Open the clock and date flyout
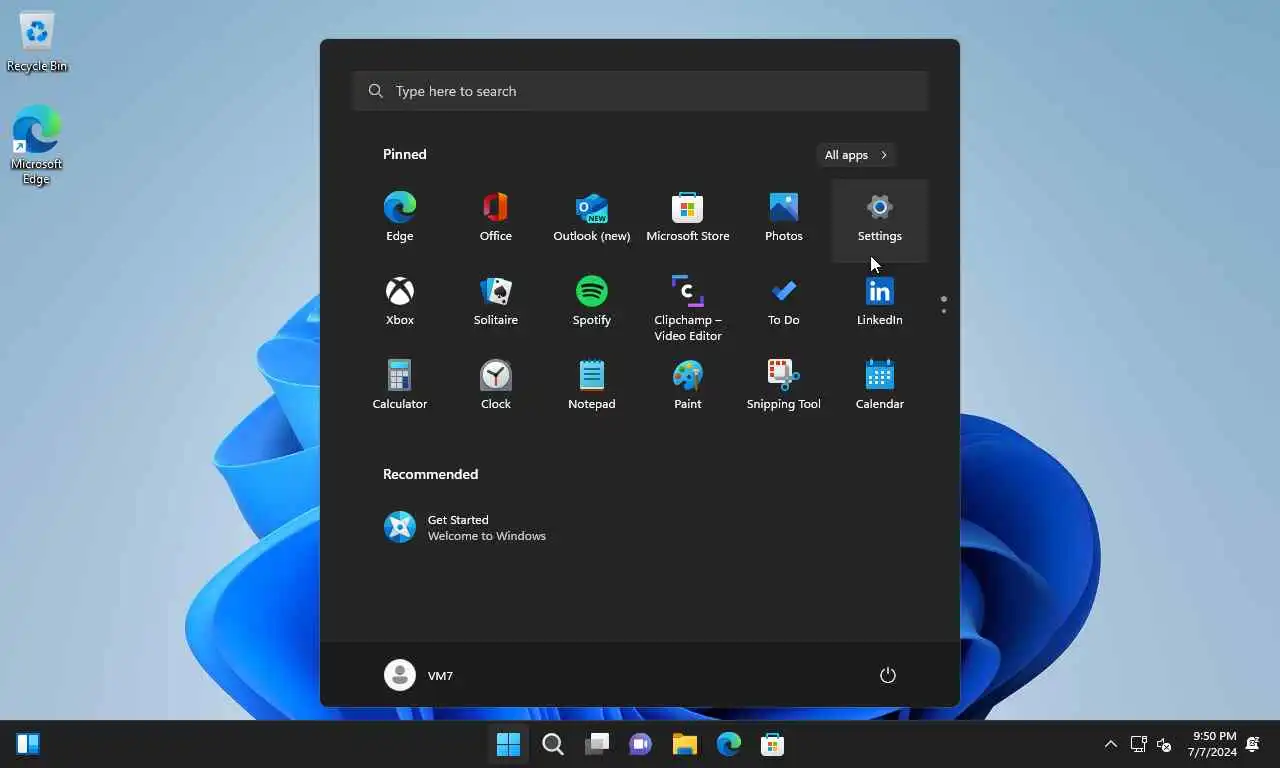 click(1212, 744)
